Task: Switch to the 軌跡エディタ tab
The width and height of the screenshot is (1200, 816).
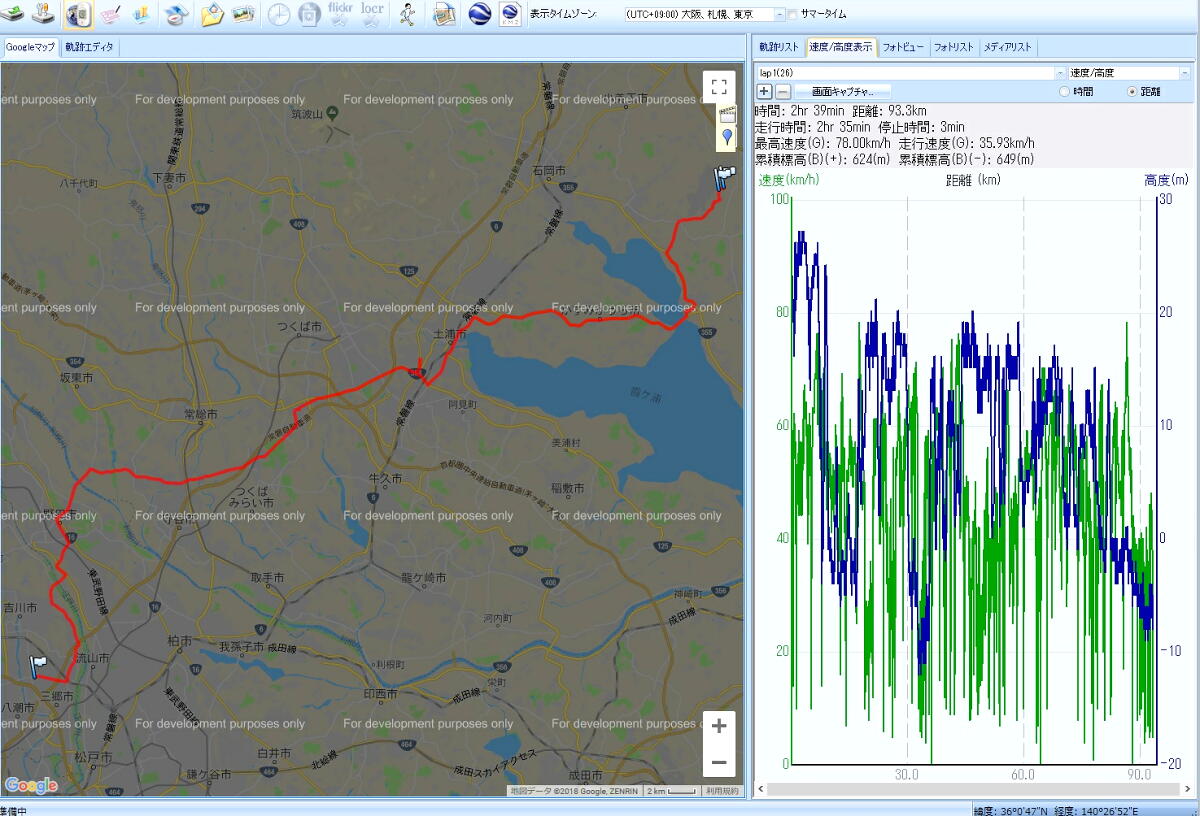Action: [89, 47]
